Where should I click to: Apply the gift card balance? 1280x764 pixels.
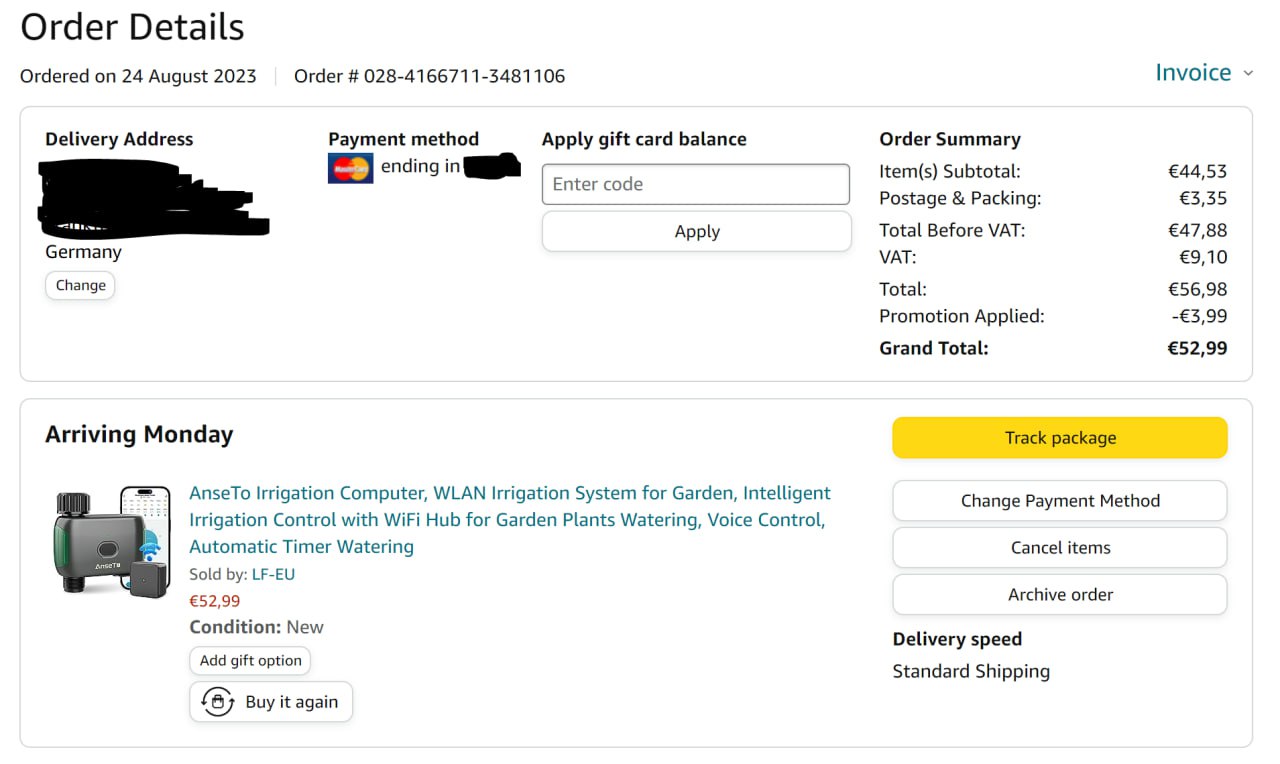696,231
